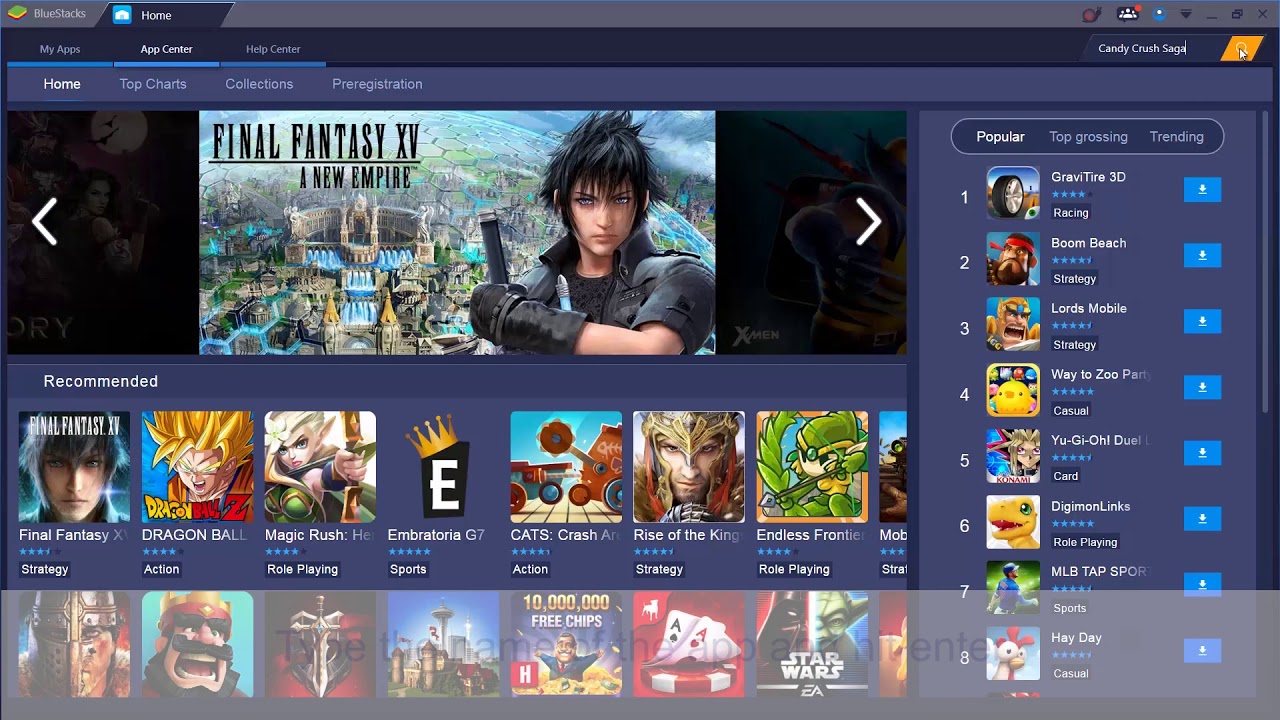
Task: Select Home in App Center navigation
Action: click(x=62, y=84)
